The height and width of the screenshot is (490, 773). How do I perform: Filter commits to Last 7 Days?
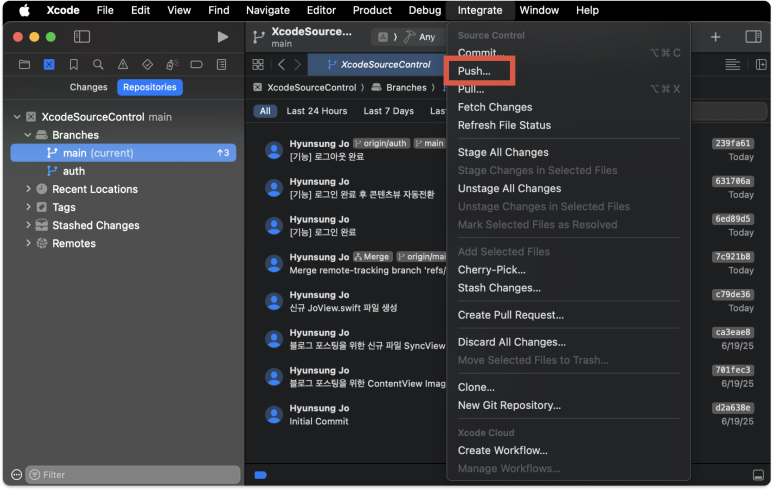coord(388,111)
